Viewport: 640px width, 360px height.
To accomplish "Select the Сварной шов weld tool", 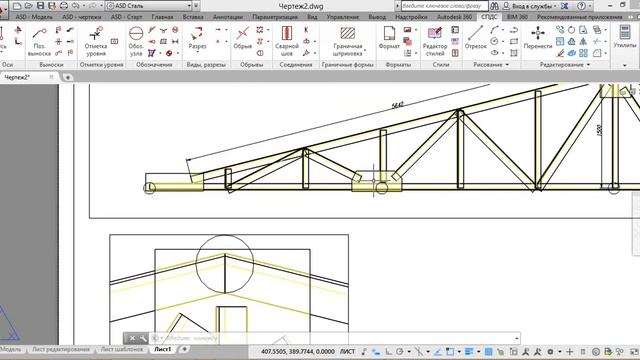I will [287, 41].
